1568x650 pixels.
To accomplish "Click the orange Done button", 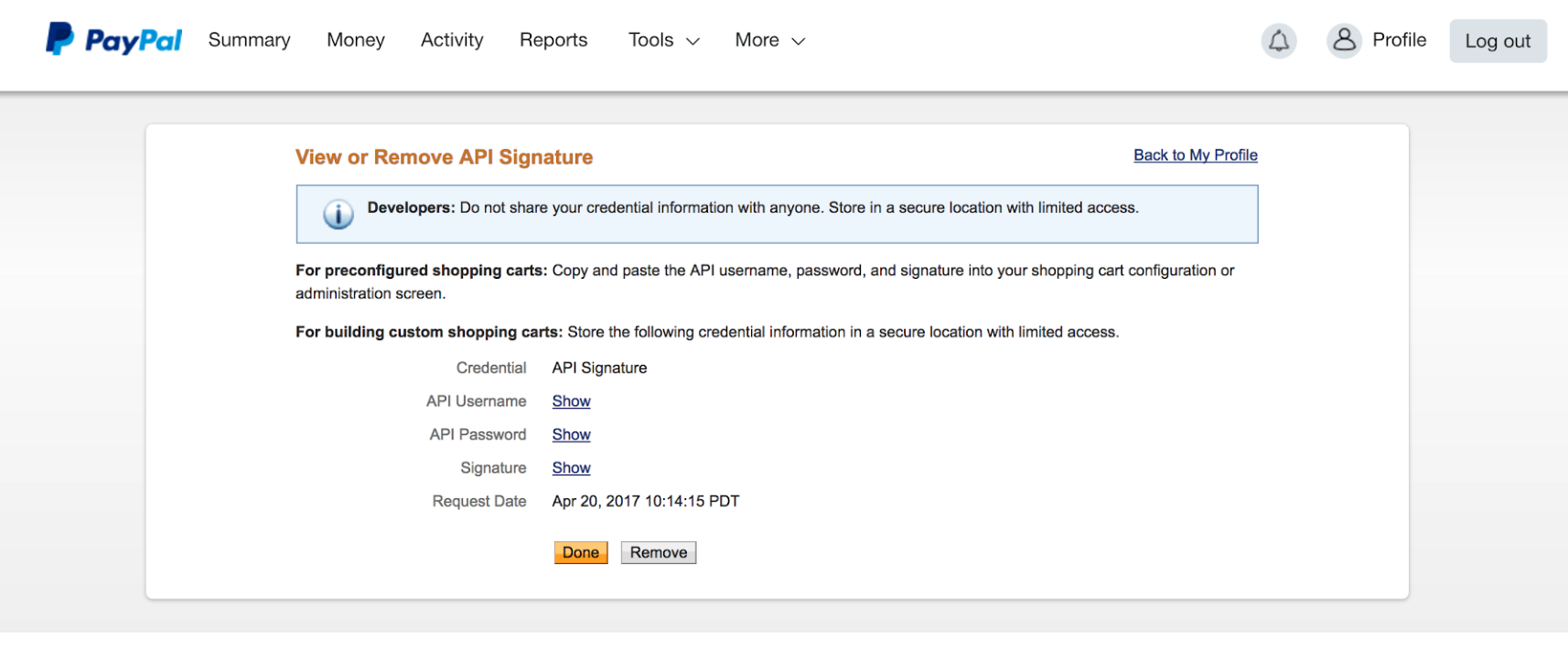I will tap(581, 552).
